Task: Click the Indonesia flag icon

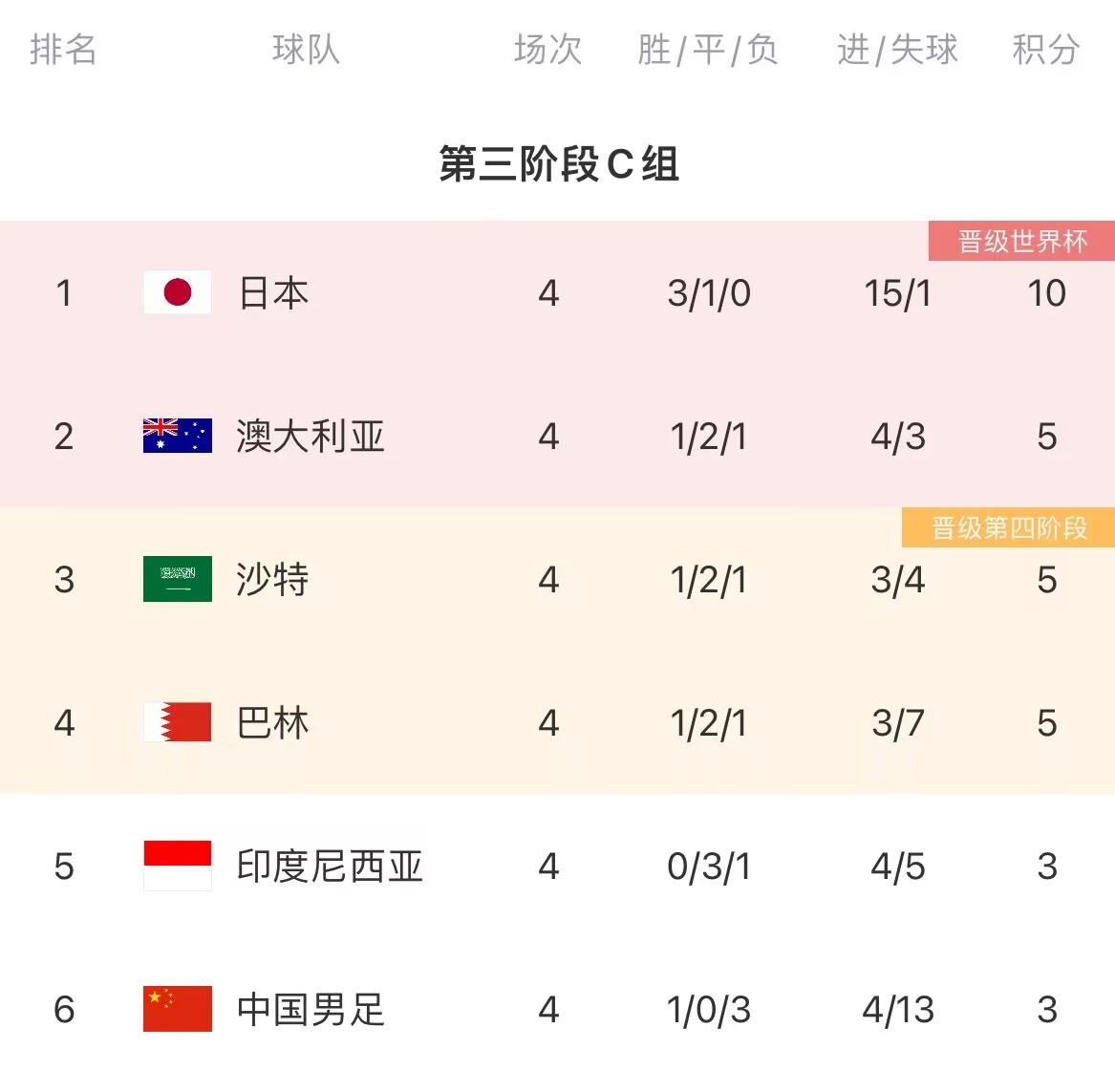Action: coord(177,866)
